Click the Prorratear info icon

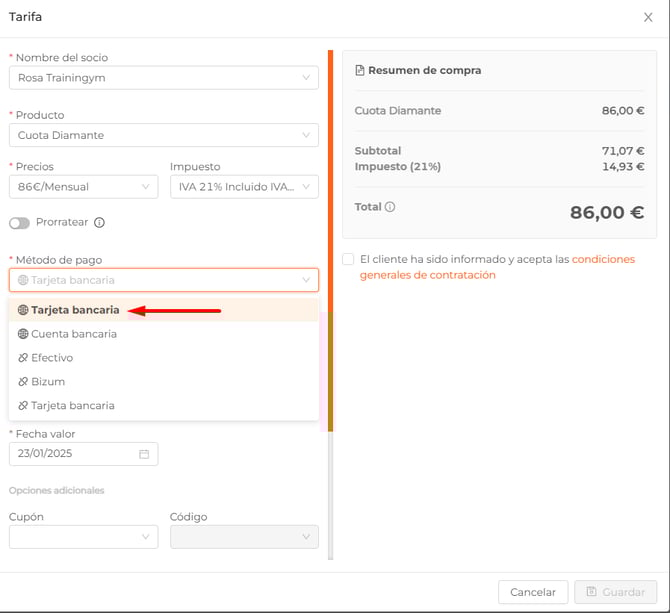99,223
